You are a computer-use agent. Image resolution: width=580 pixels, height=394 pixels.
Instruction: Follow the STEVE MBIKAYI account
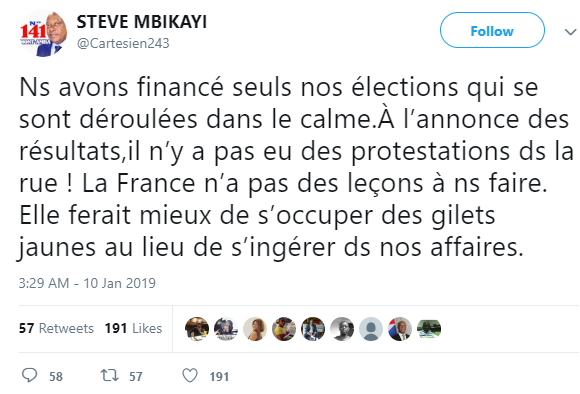[x=492, y=30]
